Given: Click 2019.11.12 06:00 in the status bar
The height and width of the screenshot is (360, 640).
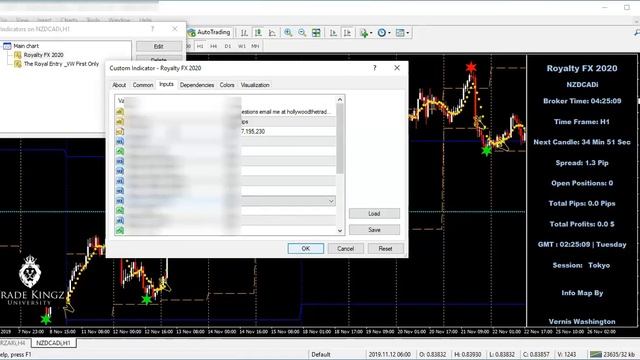Looking at the screenshot, I should point(389,354).
